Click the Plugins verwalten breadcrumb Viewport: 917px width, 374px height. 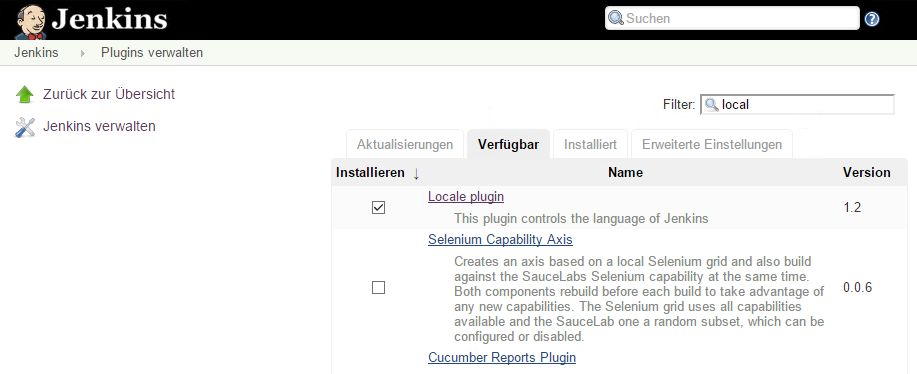pyautogui.click(x=152, y=53)
